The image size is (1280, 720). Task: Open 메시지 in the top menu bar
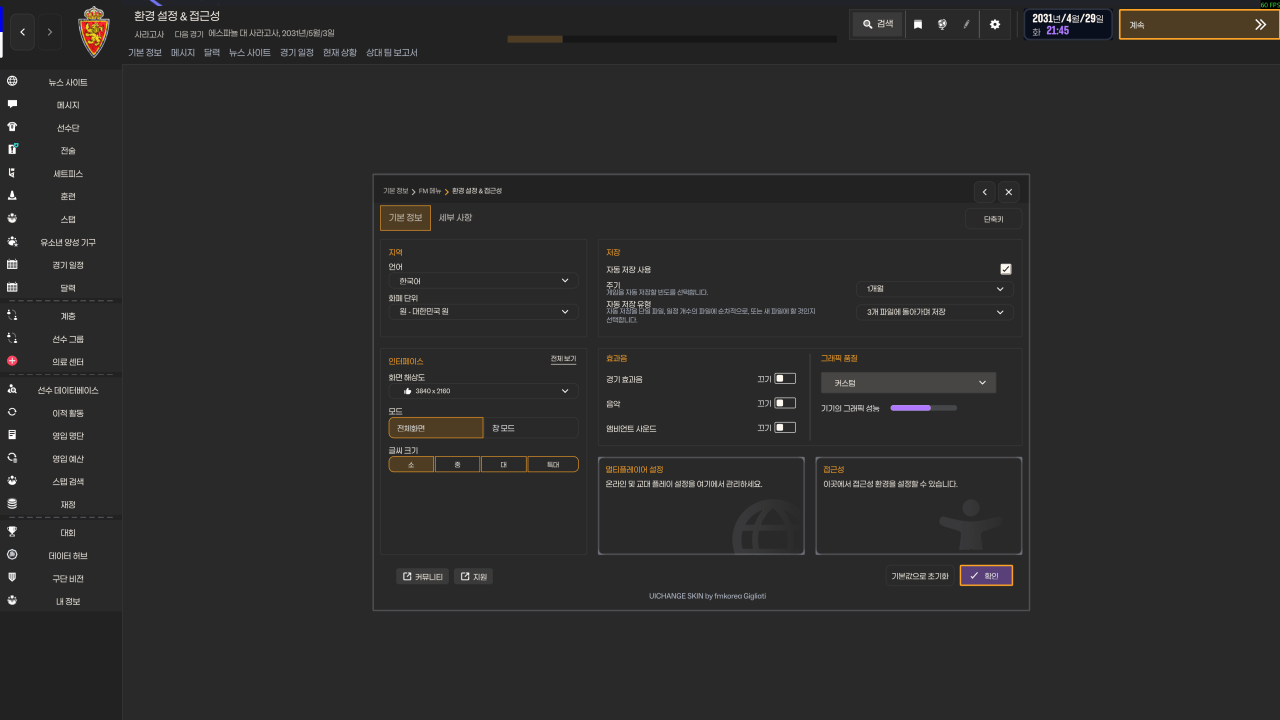click(x=183, y=52)
